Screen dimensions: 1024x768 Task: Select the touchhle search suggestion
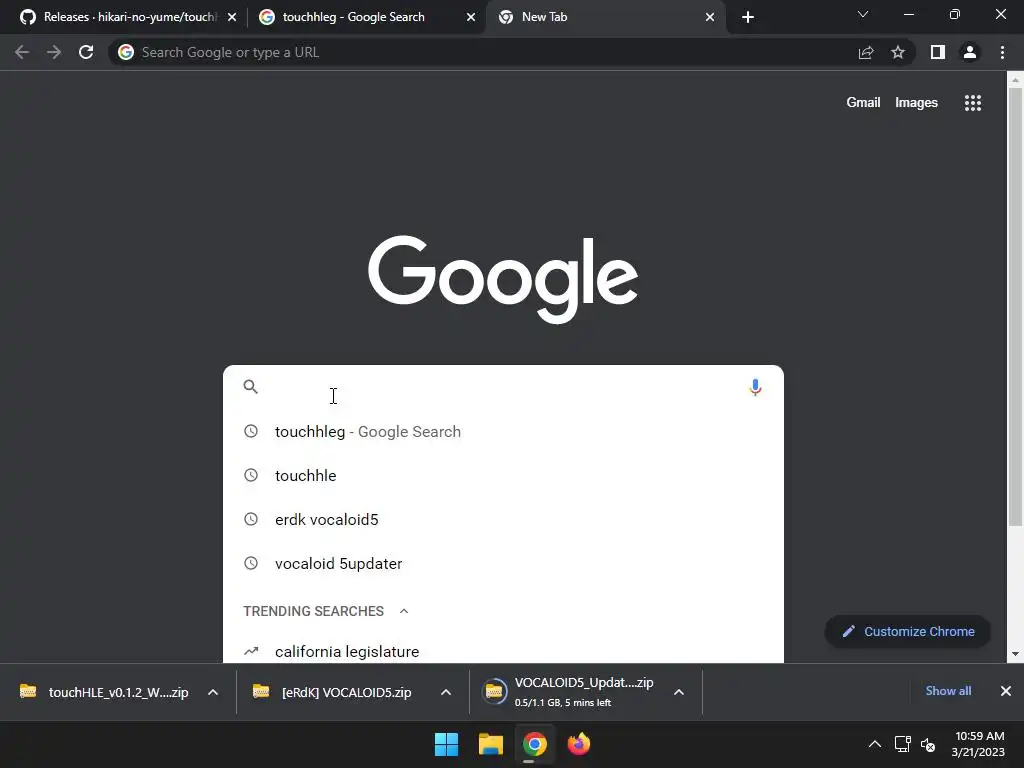(x=503, y=475)
